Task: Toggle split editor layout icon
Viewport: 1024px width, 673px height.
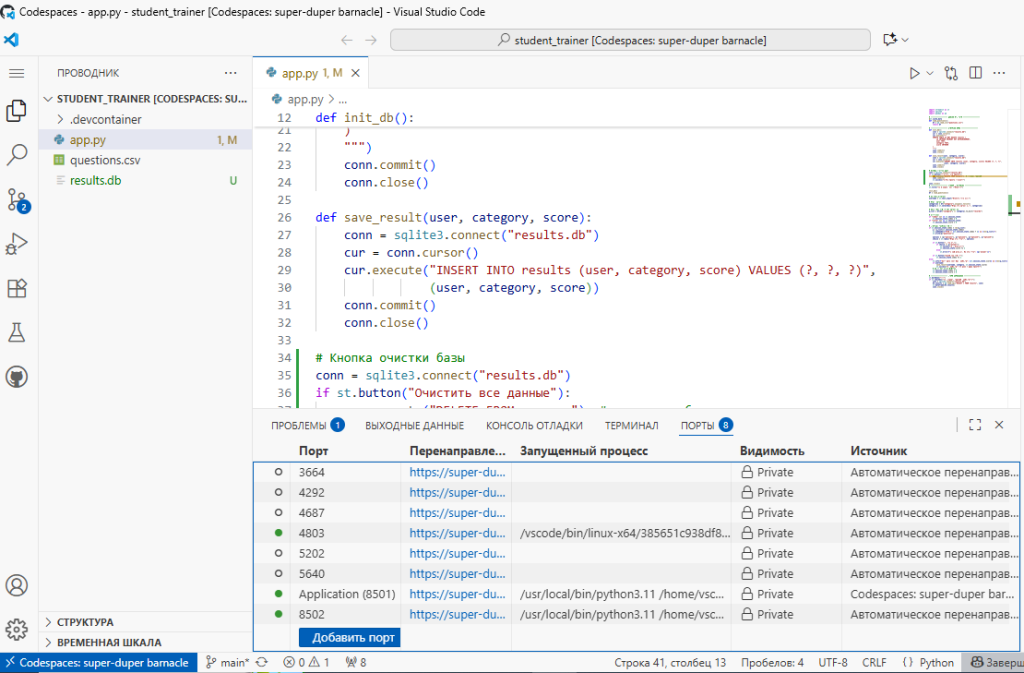Action: click(974, 73)
